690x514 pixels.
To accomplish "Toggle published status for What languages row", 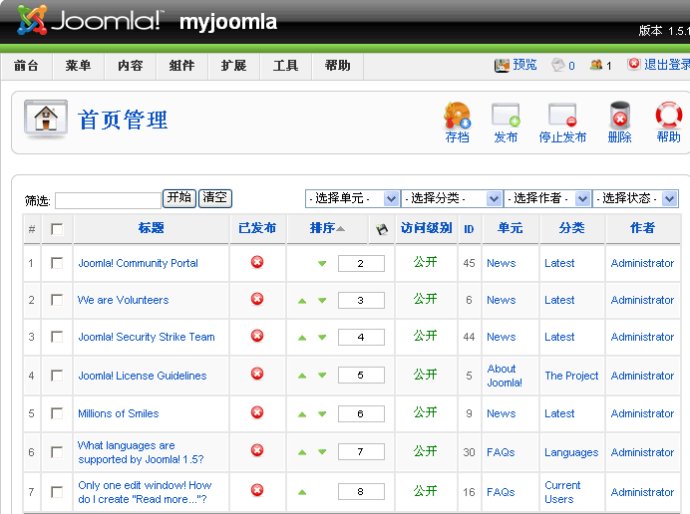I will 257,451.
